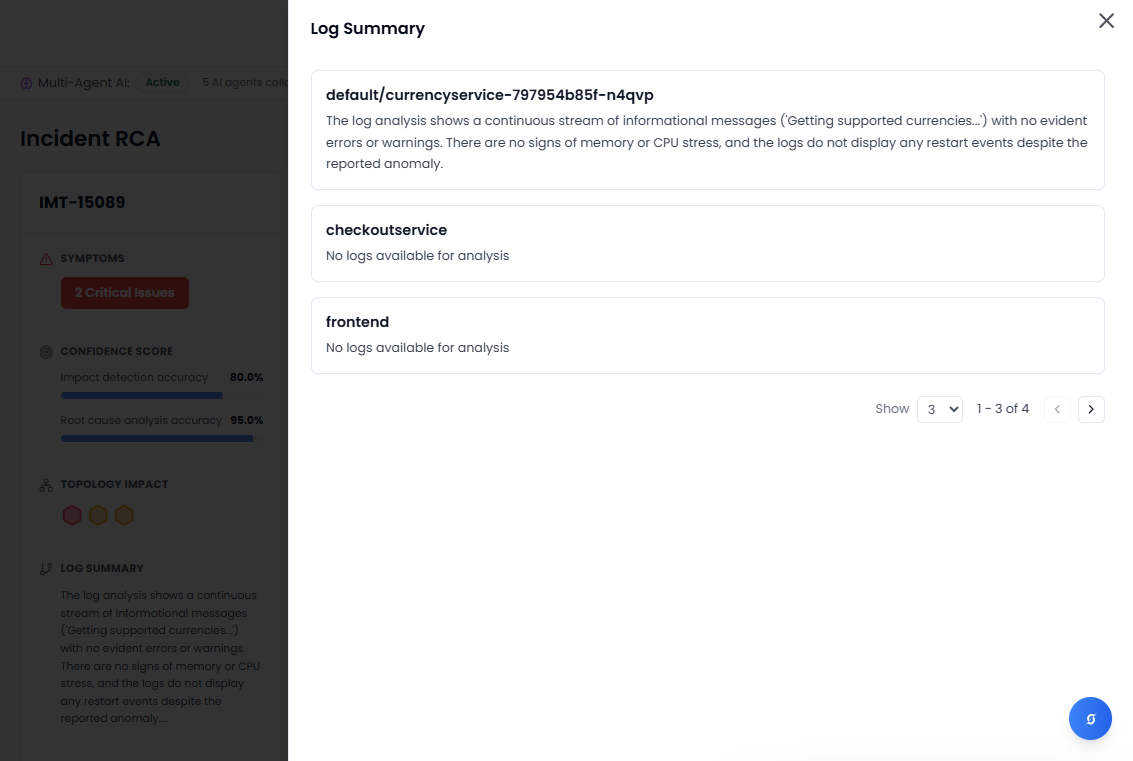Open the Show rows-per-page dropdown
This screenshot has width=1133, height=761.
[x=939, y=409]
